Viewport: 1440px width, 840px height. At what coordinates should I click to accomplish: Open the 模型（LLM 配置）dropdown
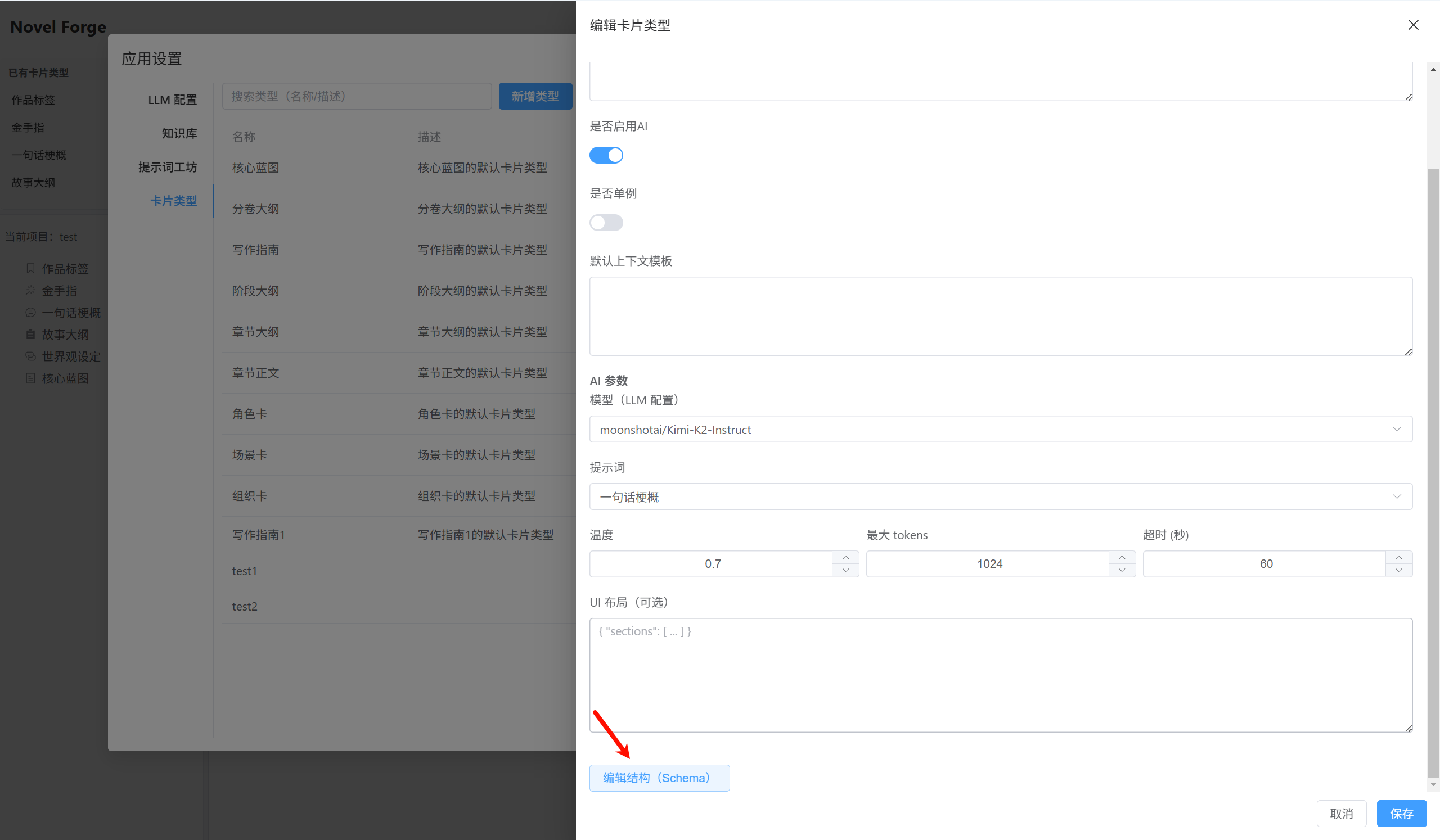[x=1001, y=430]
